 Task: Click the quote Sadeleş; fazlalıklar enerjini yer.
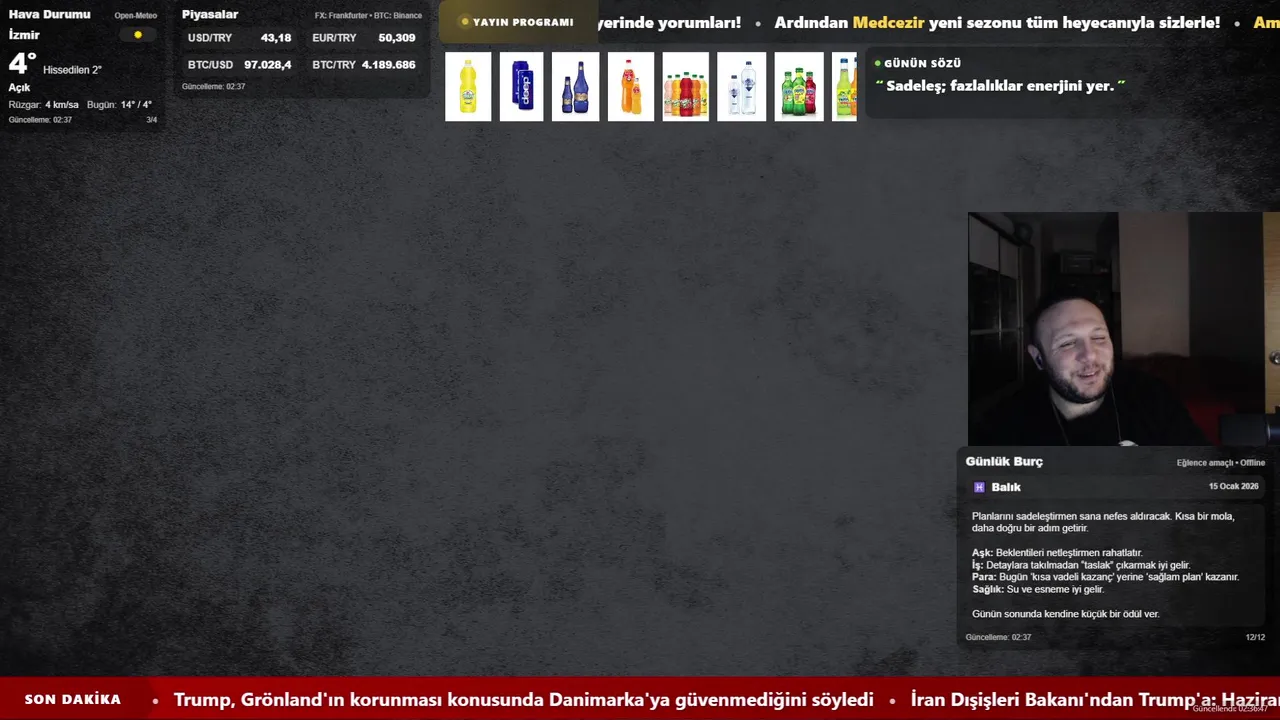pyautogui.click(x=1000, y=86)
